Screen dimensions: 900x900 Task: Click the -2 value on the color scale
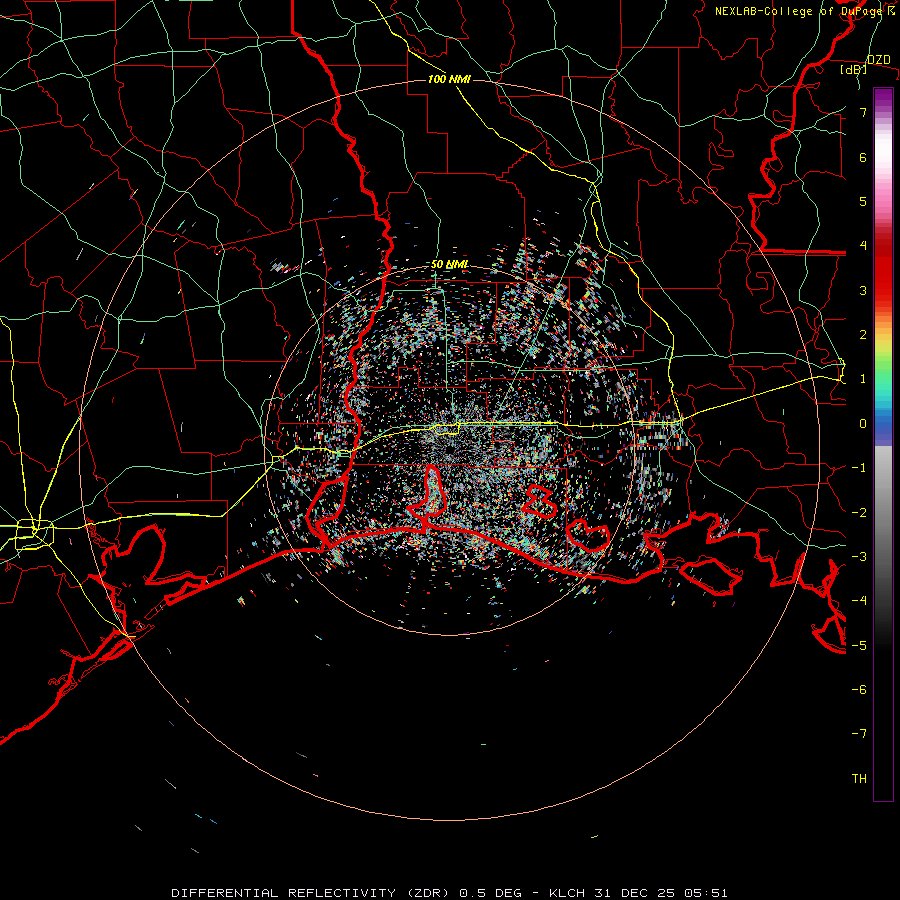coord(859,512)
